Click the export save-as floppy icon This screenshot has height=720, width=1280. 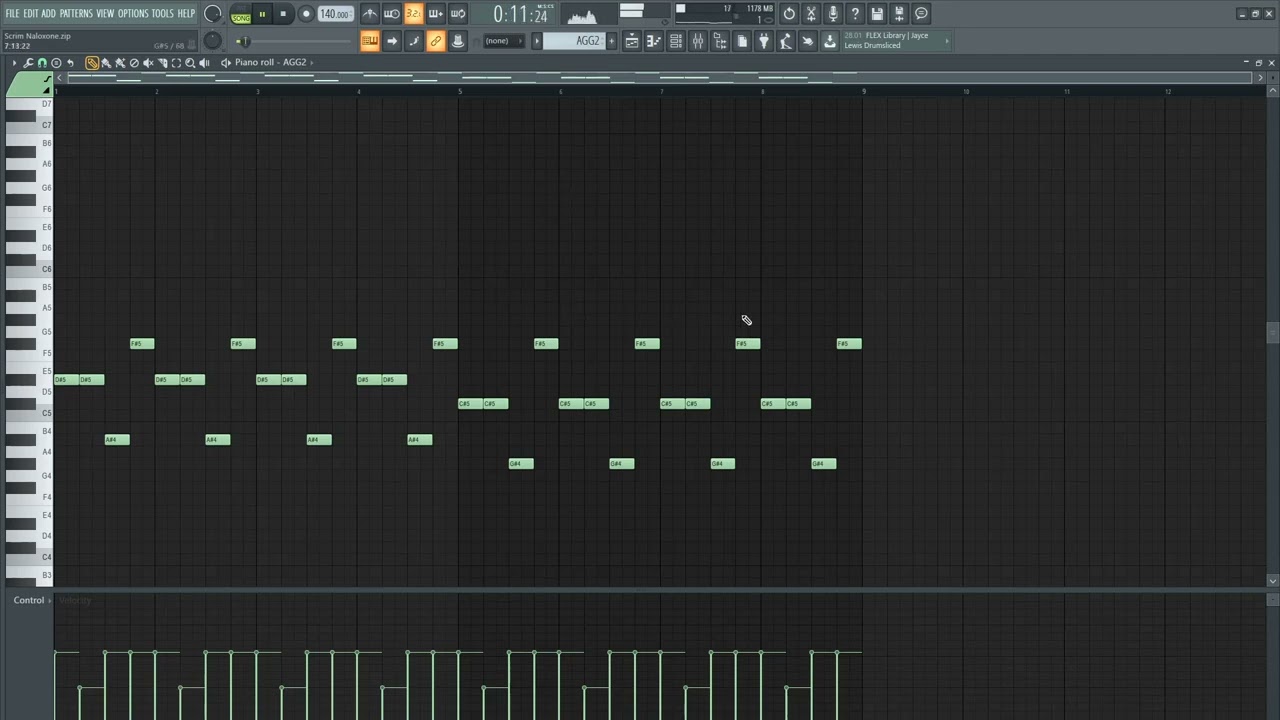point(899,14)
